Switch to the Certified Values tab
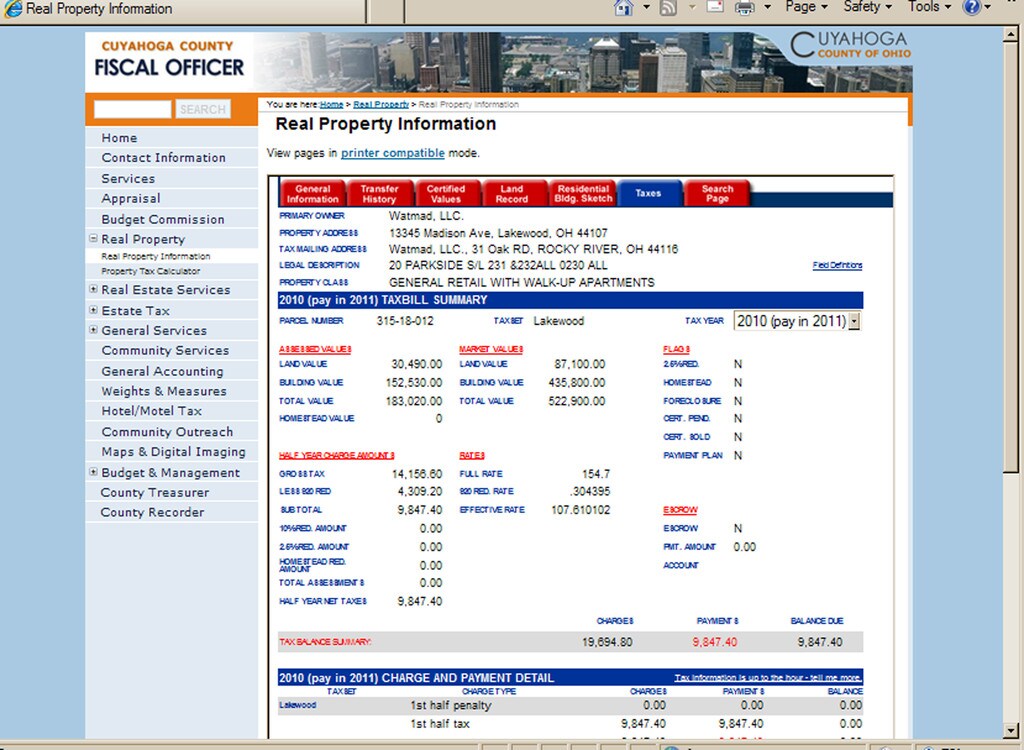The height and width of the screenshot is (750, 1024). tap(446, 193)
